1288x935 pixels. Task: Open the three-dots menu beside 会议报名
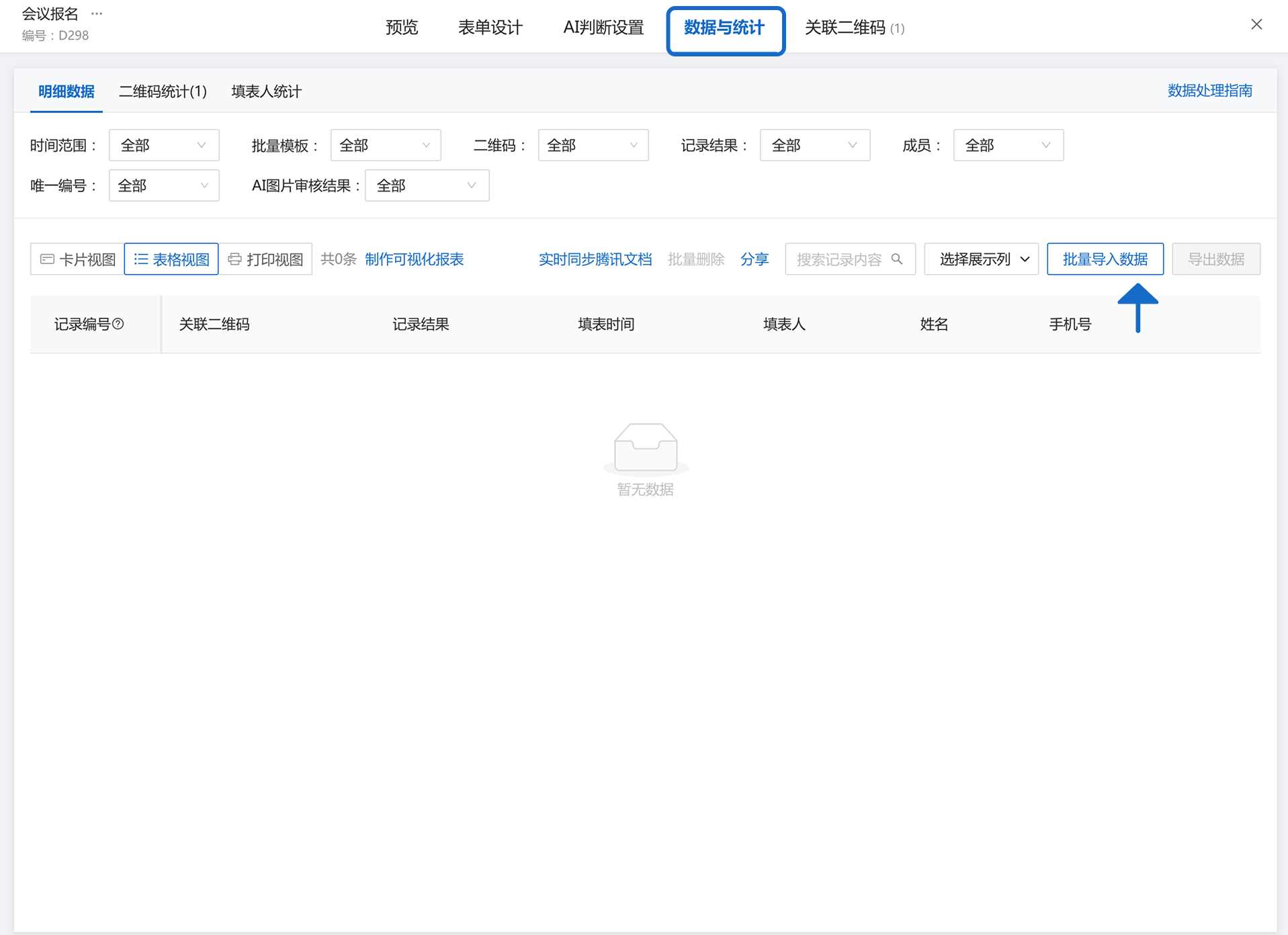pos(97,13)
